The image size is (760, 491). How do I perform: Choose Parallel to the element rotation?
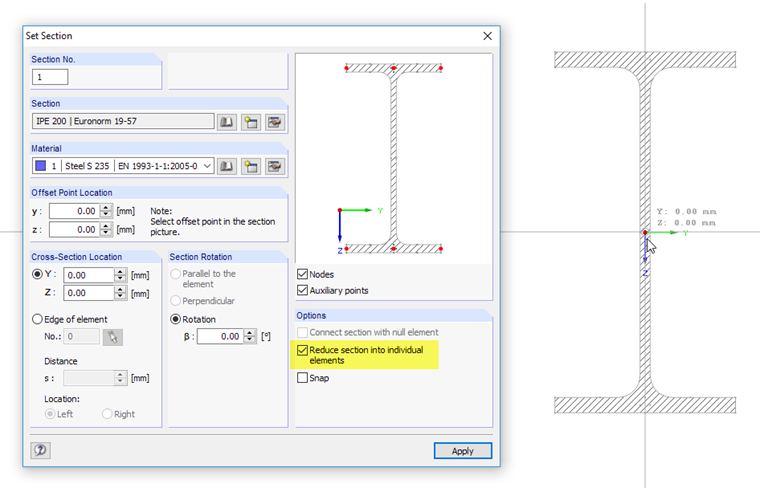(175, 274)
